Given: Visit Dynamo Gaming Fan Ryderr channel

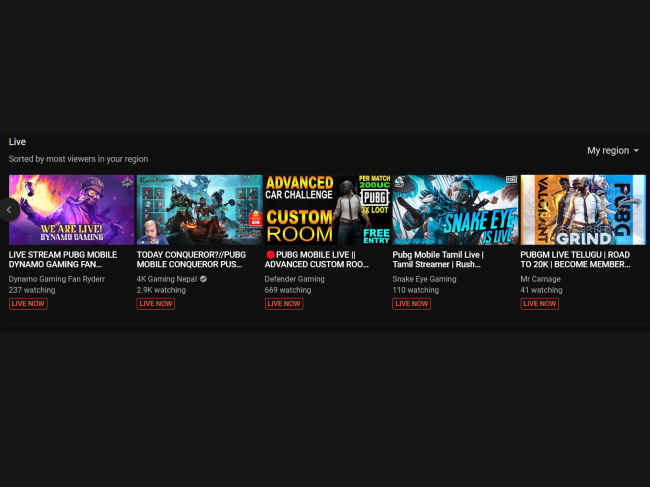Looking at the screenshot, I should click(x=57, y=279).
